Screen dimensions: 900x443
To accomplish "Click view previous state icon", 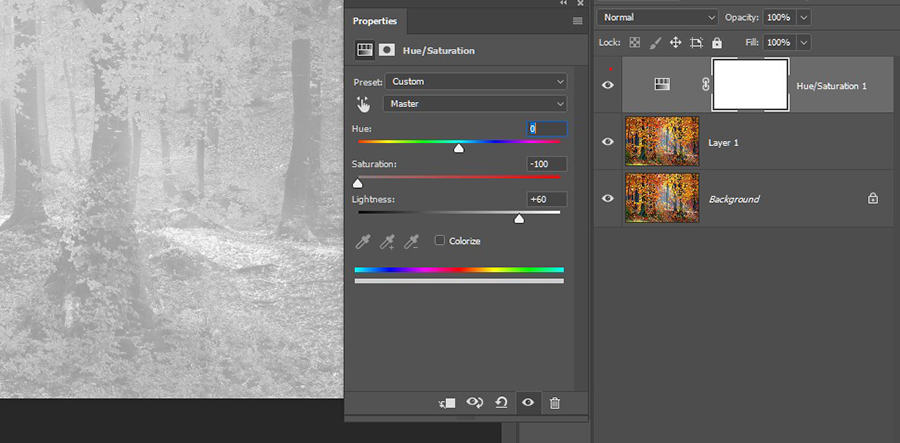I will point(475,402).
